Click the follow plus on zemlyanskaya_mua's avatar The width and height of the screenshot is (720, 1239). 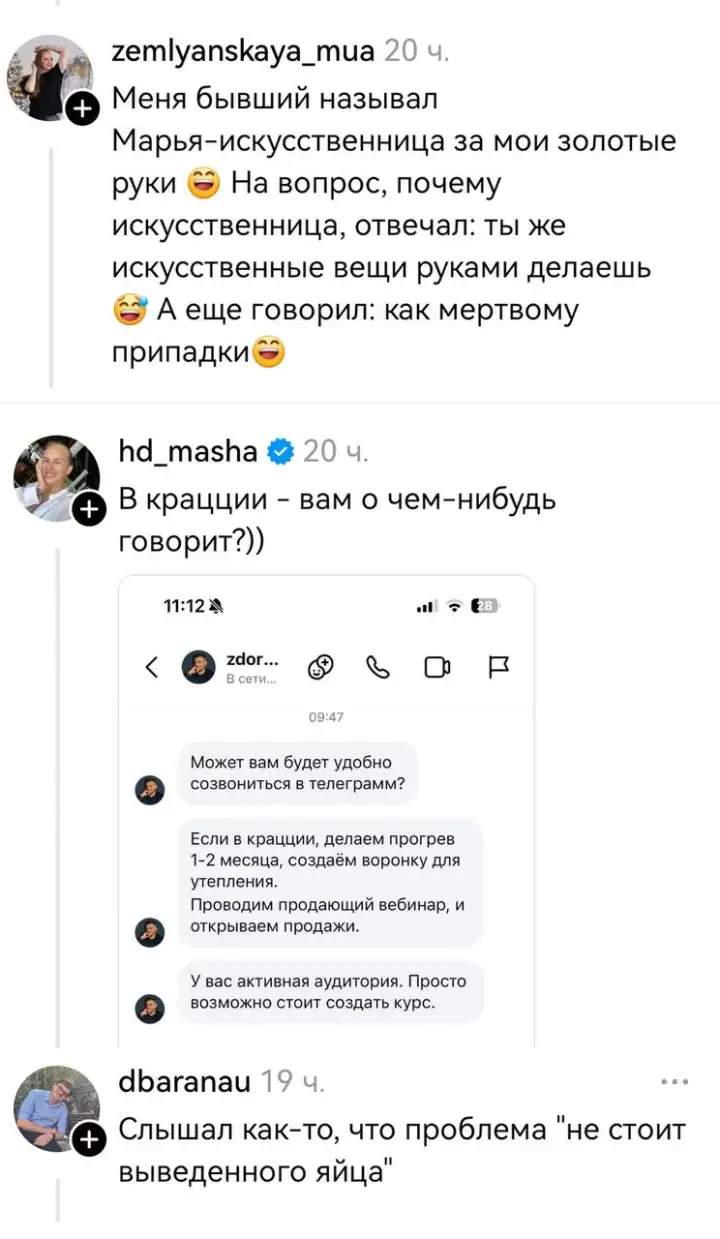(82, 110)
